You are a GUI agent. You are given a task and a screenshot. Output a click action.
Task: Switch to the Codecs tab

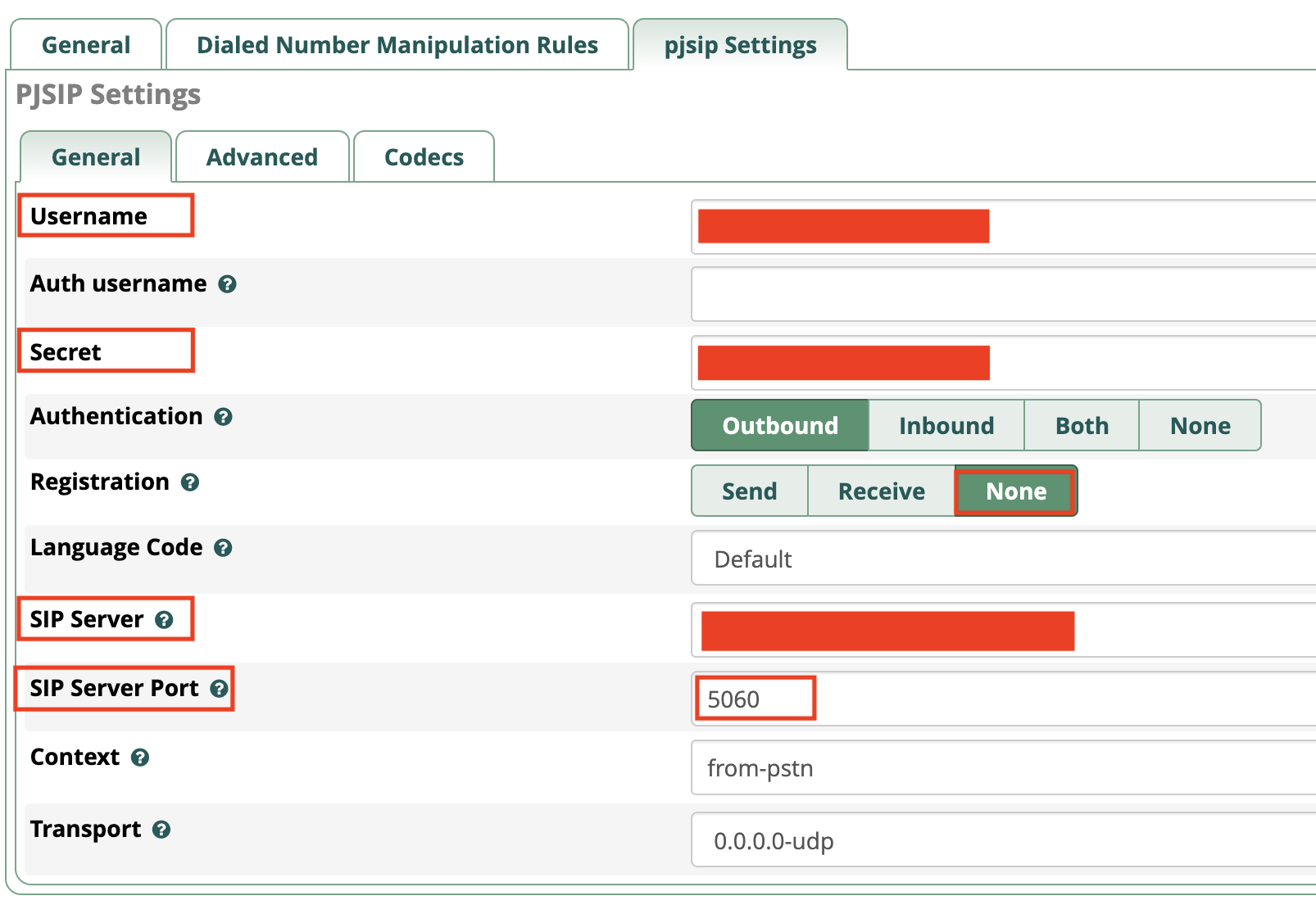tap(424, 157)
